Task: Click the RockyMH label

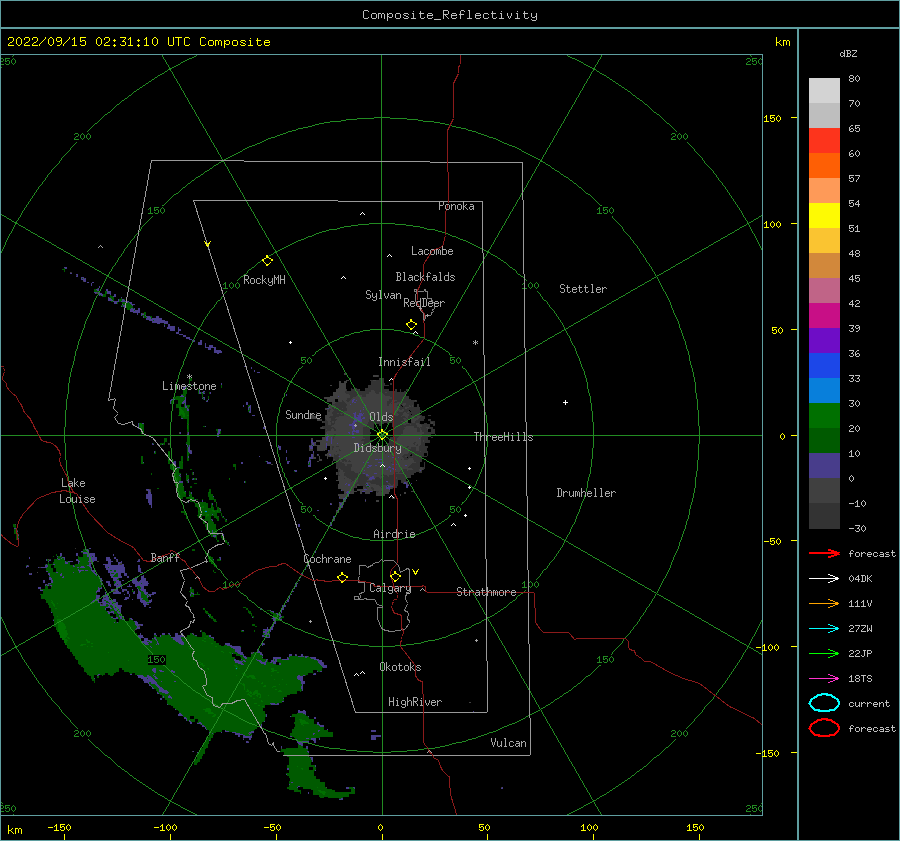Action: 264,280
